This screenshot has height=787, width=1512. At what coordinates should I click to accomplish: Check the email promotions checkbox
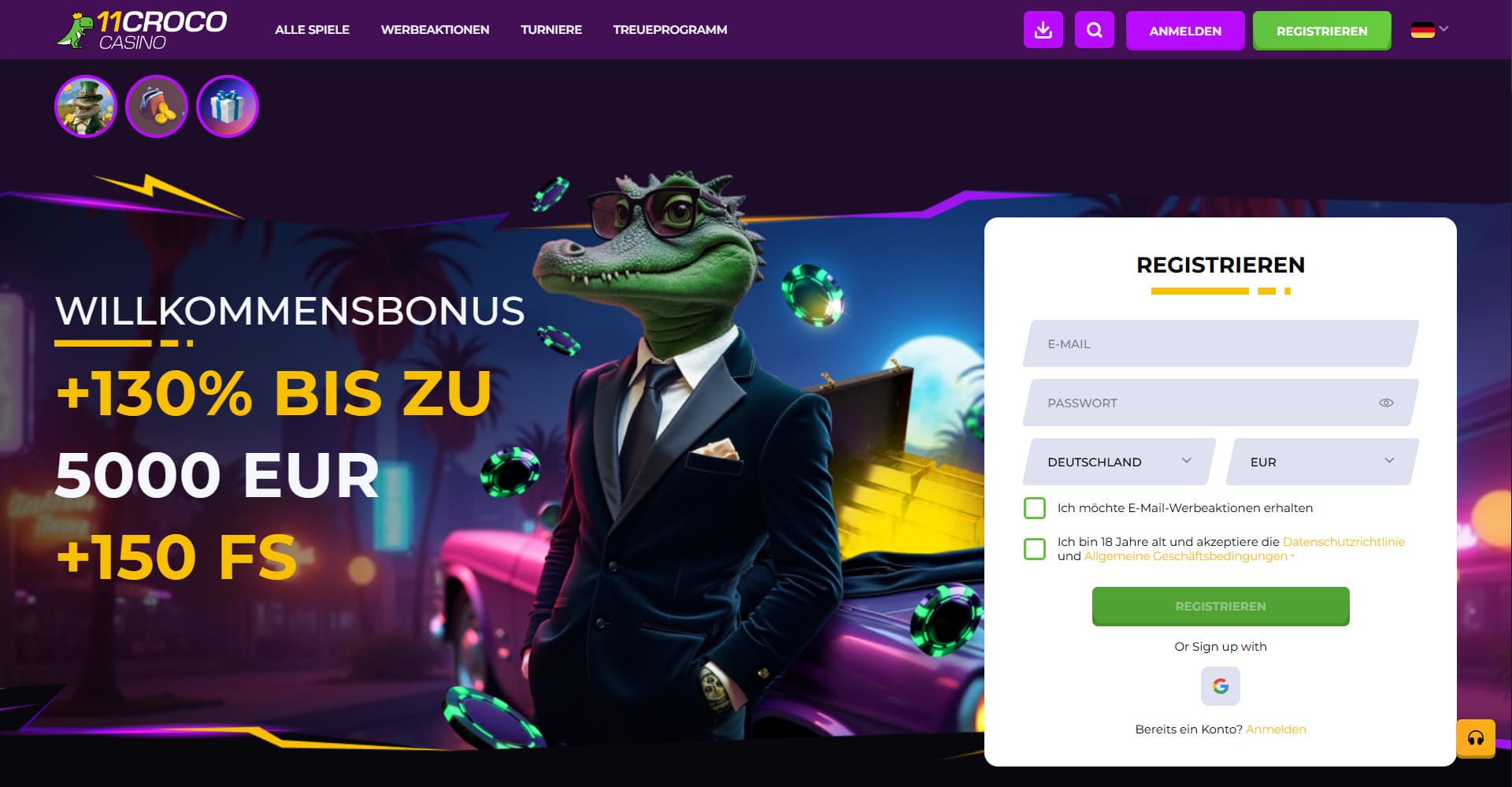[1035, 508]
